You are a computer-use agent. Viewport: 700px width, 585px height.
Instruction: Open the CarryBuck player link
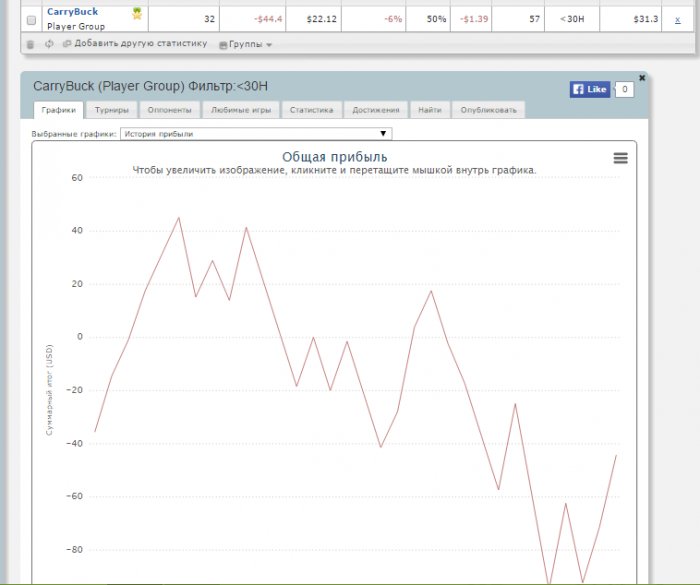[72, 12]
